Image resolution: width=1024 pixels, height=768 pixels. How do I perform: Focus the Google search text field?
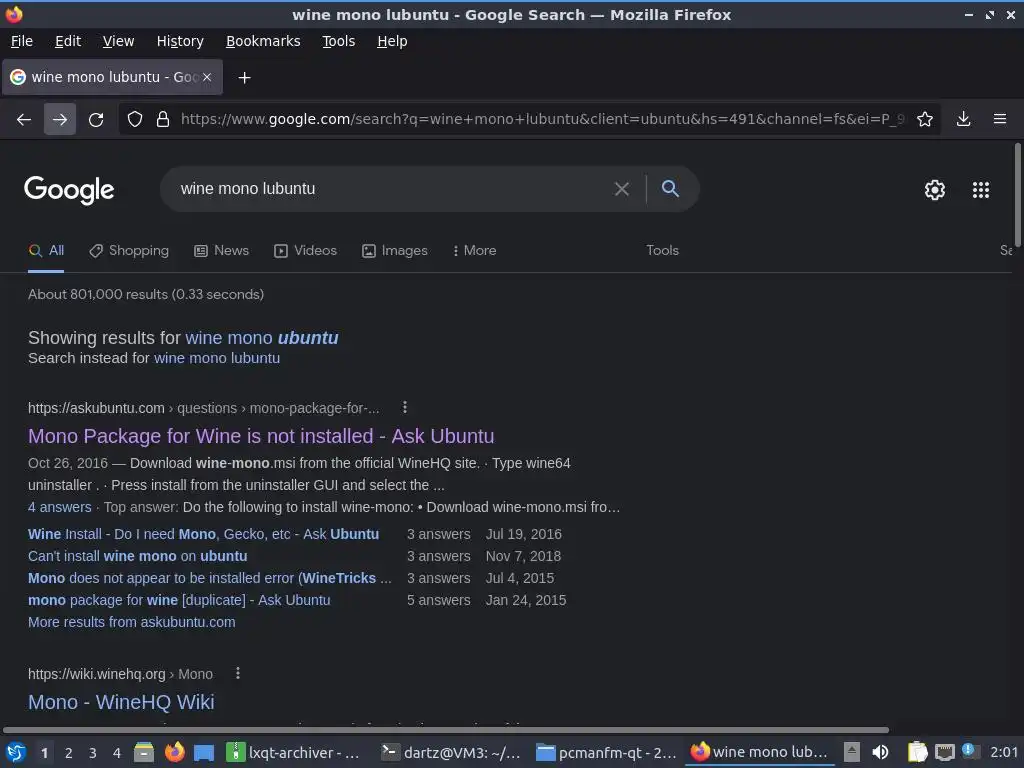click(392, 189)
